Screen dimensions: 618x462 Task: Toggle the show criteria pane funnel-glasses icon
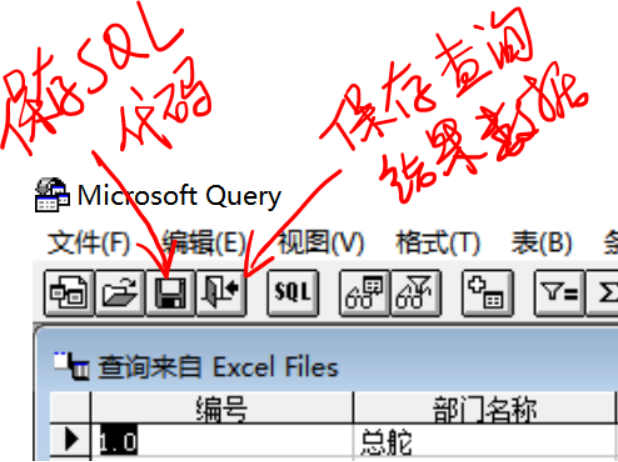point(415,293)
